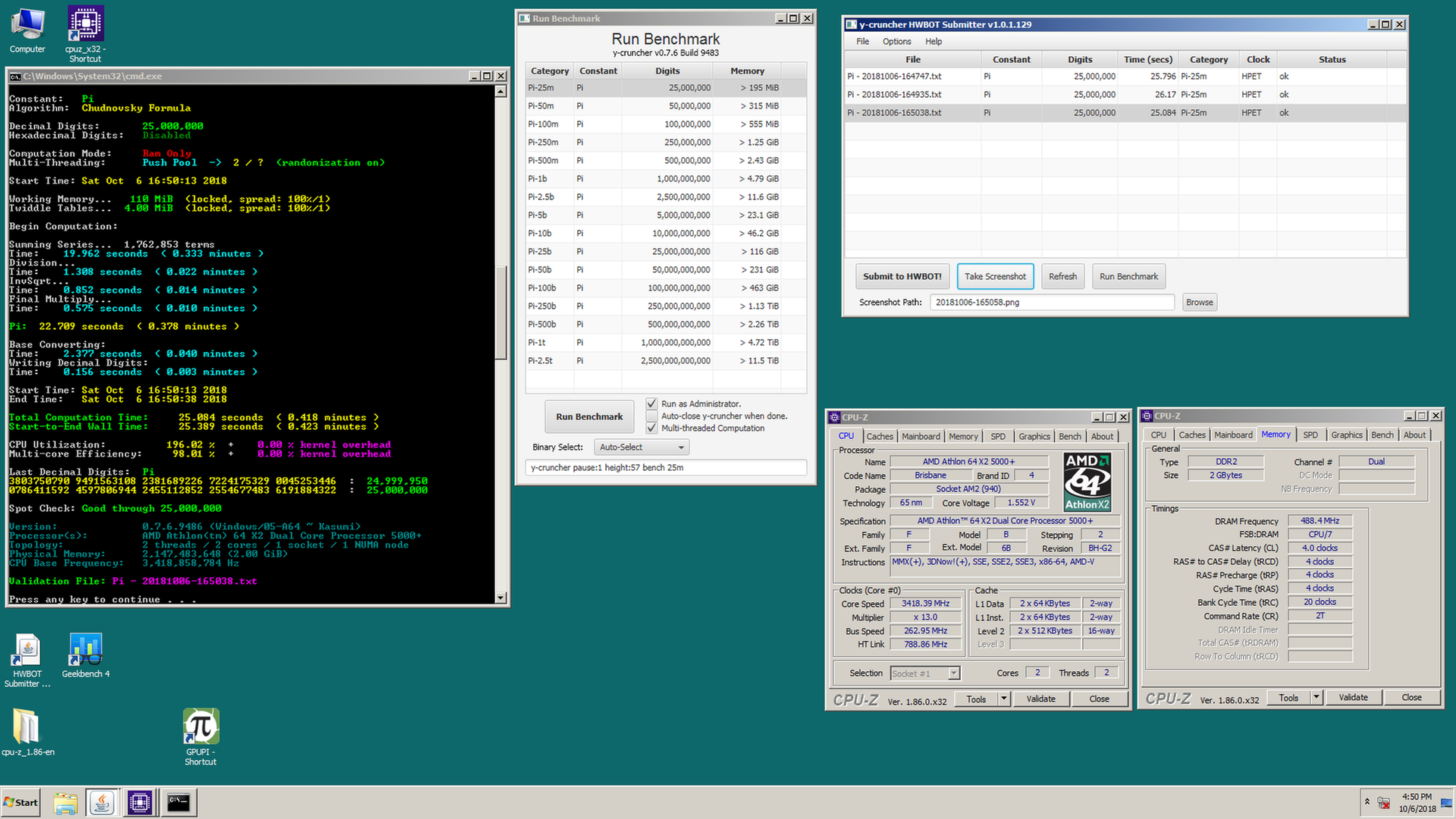
Task: Open the File menu in HWBOT Submitter
Action: click(862, 42)
